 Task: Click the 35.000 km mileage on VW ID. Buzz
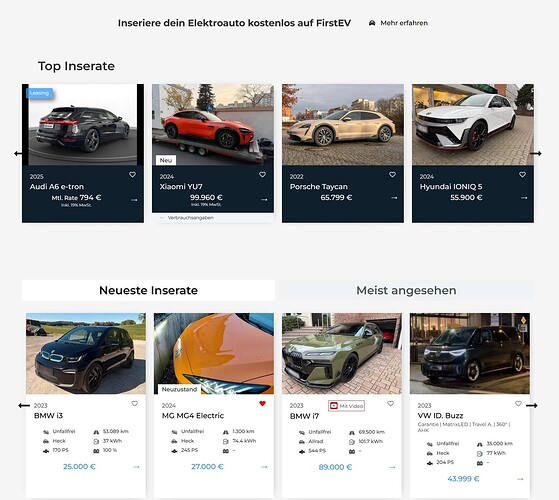(499, 444)
